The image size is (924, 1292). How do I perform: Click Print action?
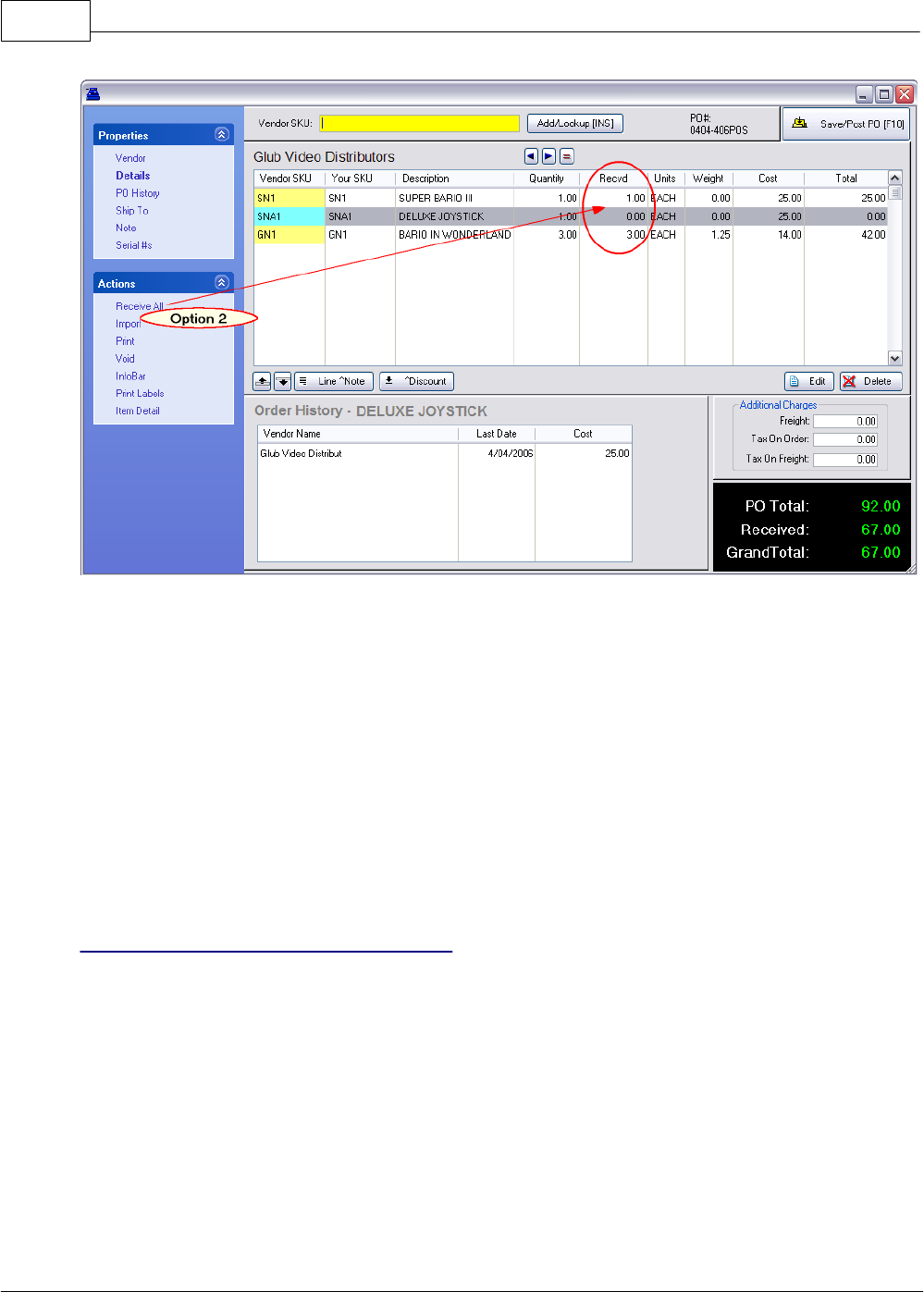coord(125,341)
